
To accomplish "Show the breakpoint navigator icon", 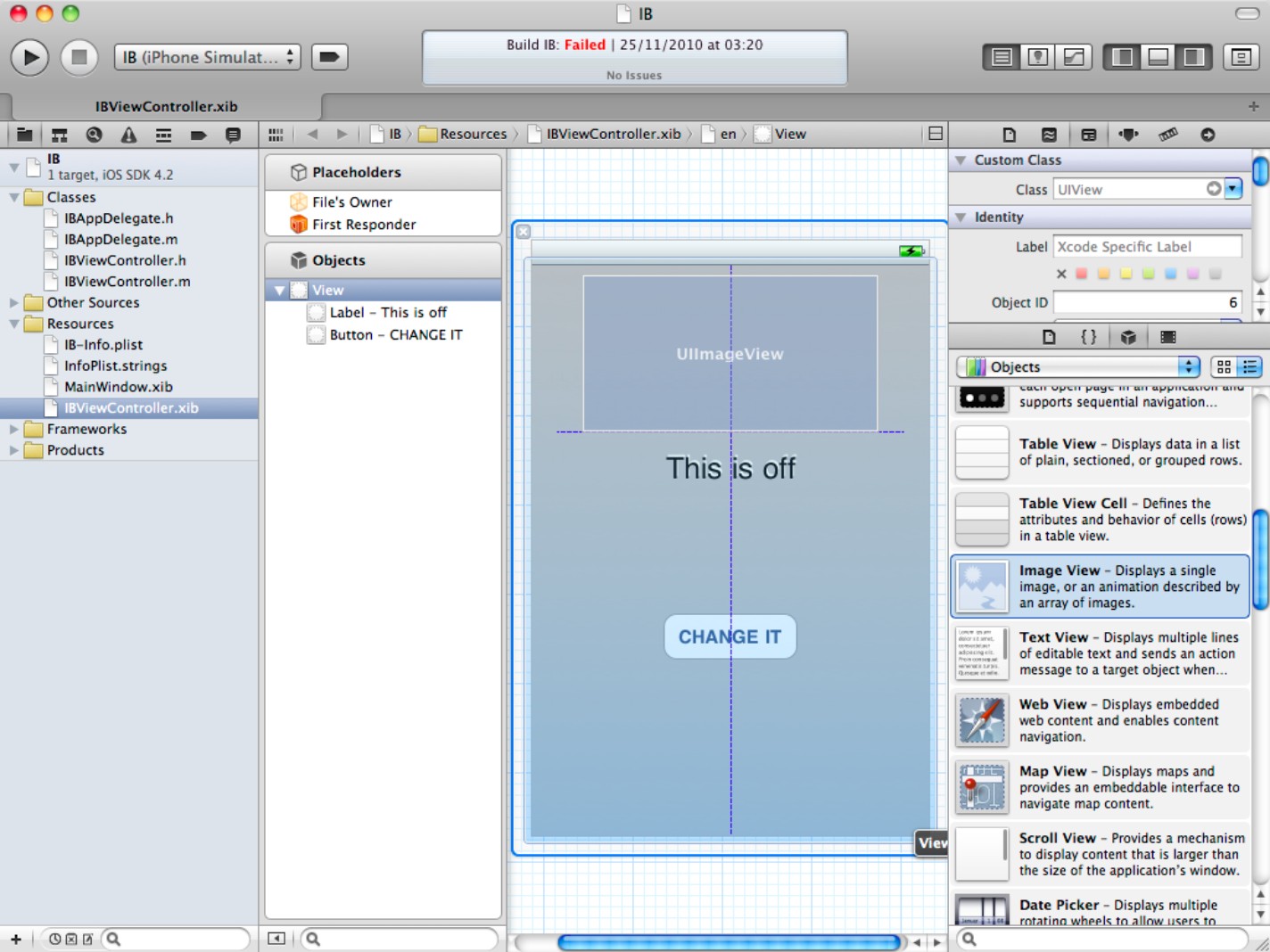I will 198,135.
